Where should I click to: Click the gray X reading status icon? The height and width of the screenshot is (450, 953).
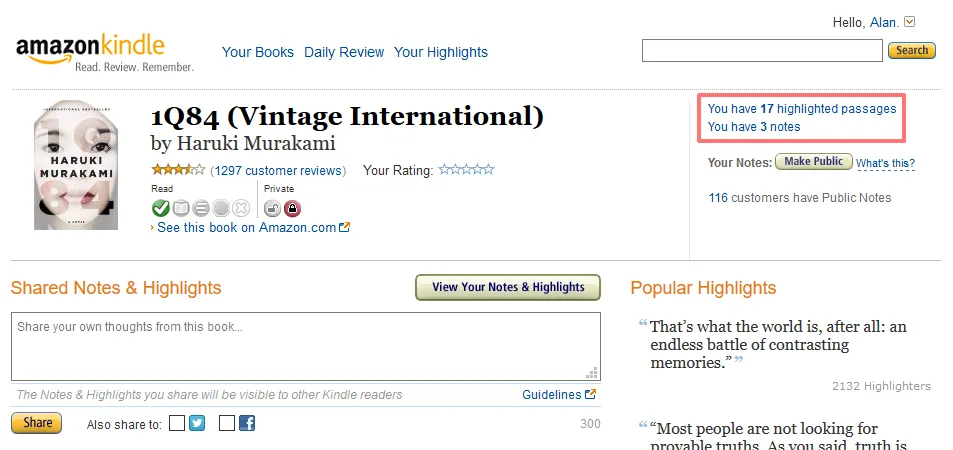[241, 208]
